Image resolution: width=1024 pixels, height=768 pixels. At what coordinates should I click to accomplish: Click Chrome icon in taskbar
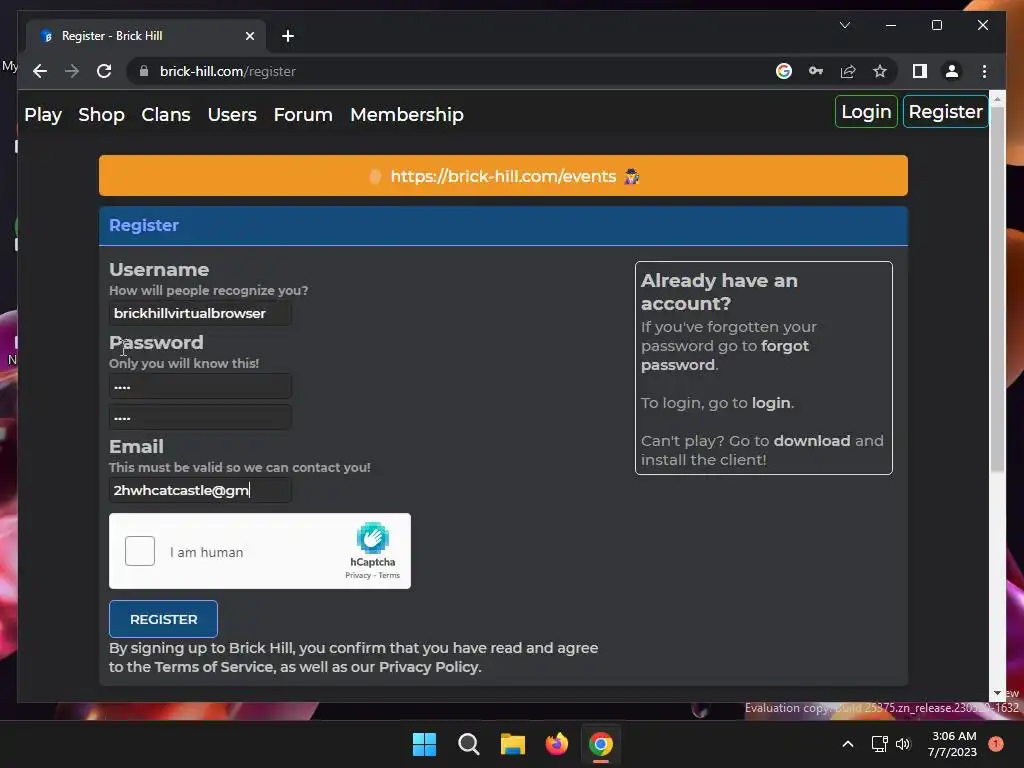[x=601, y=744]
